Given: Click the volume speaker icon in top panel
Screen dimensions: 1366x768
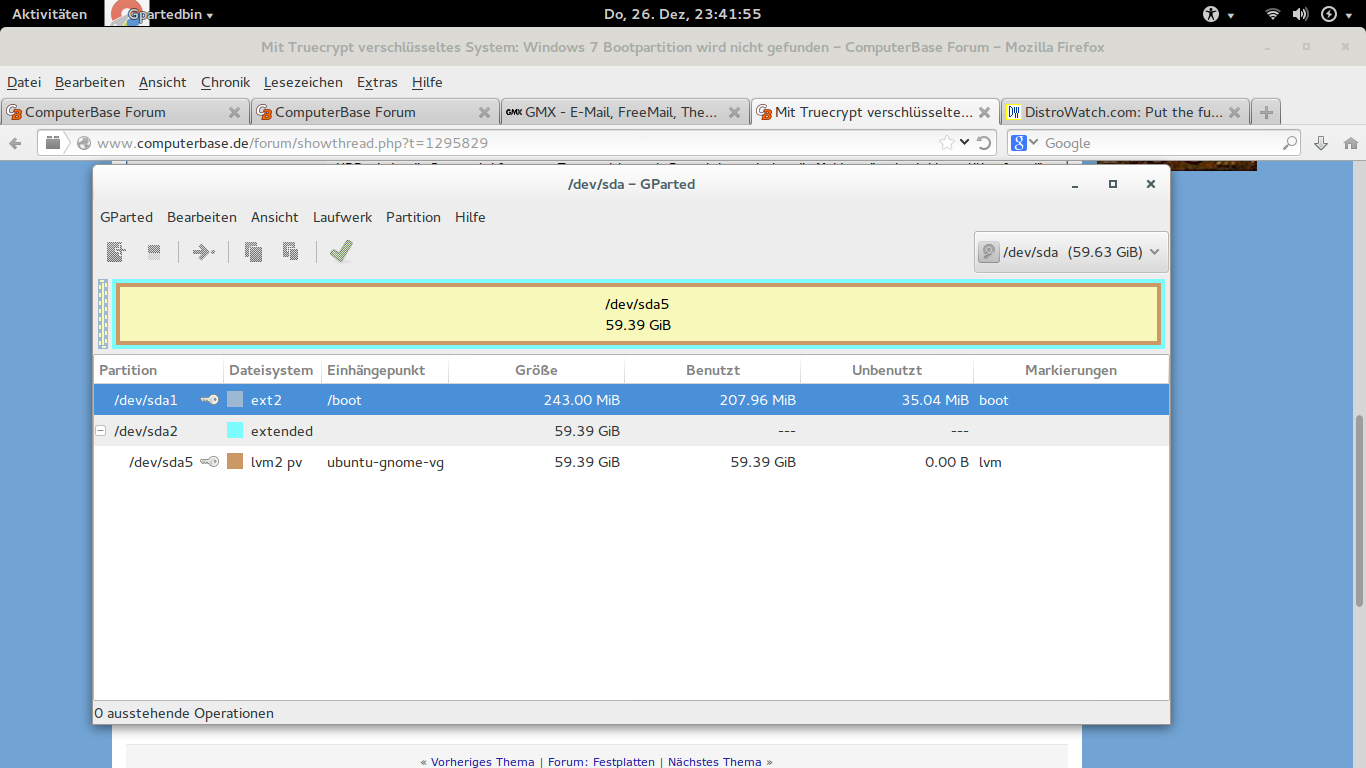Looking at the screenshot, I should (x=1300, y=14).
